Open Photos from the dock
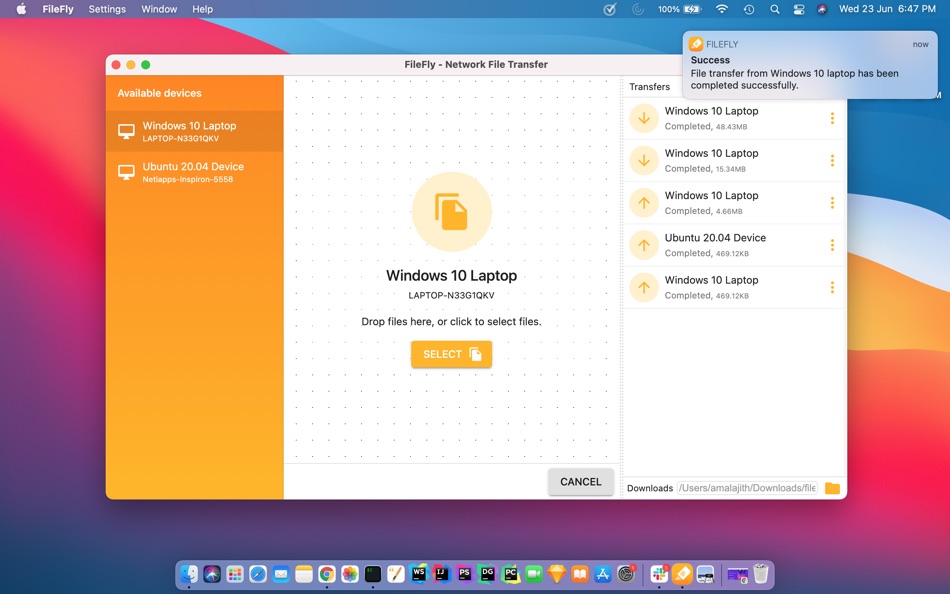950x594 pixels. tap(350, 573)
